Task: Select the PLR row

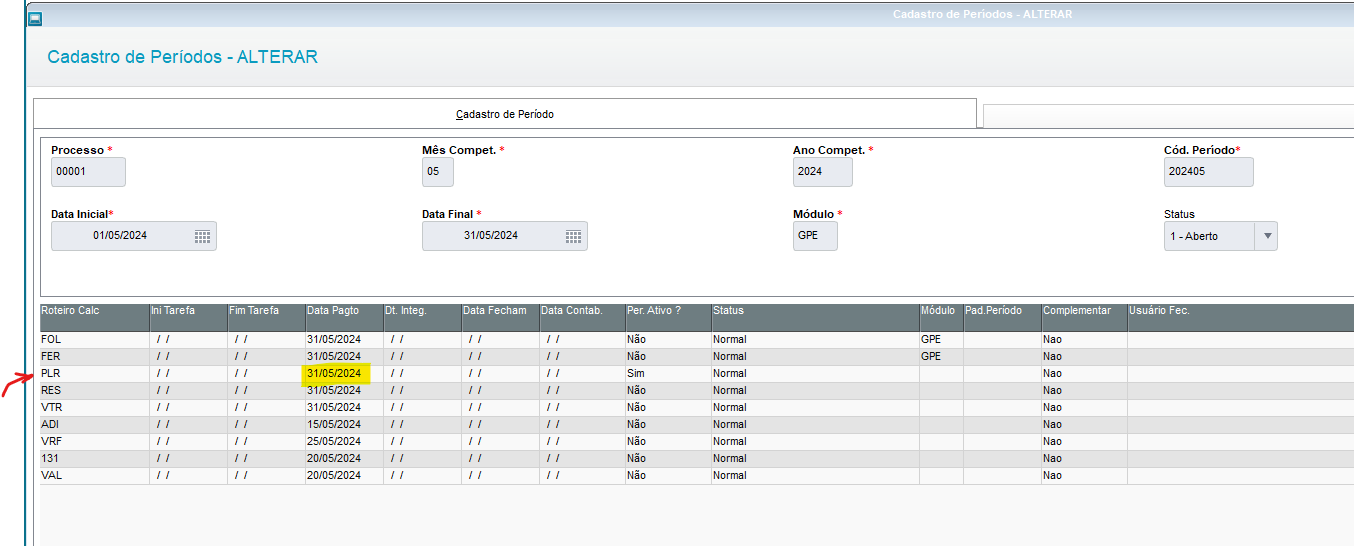Action: (697, 374)
